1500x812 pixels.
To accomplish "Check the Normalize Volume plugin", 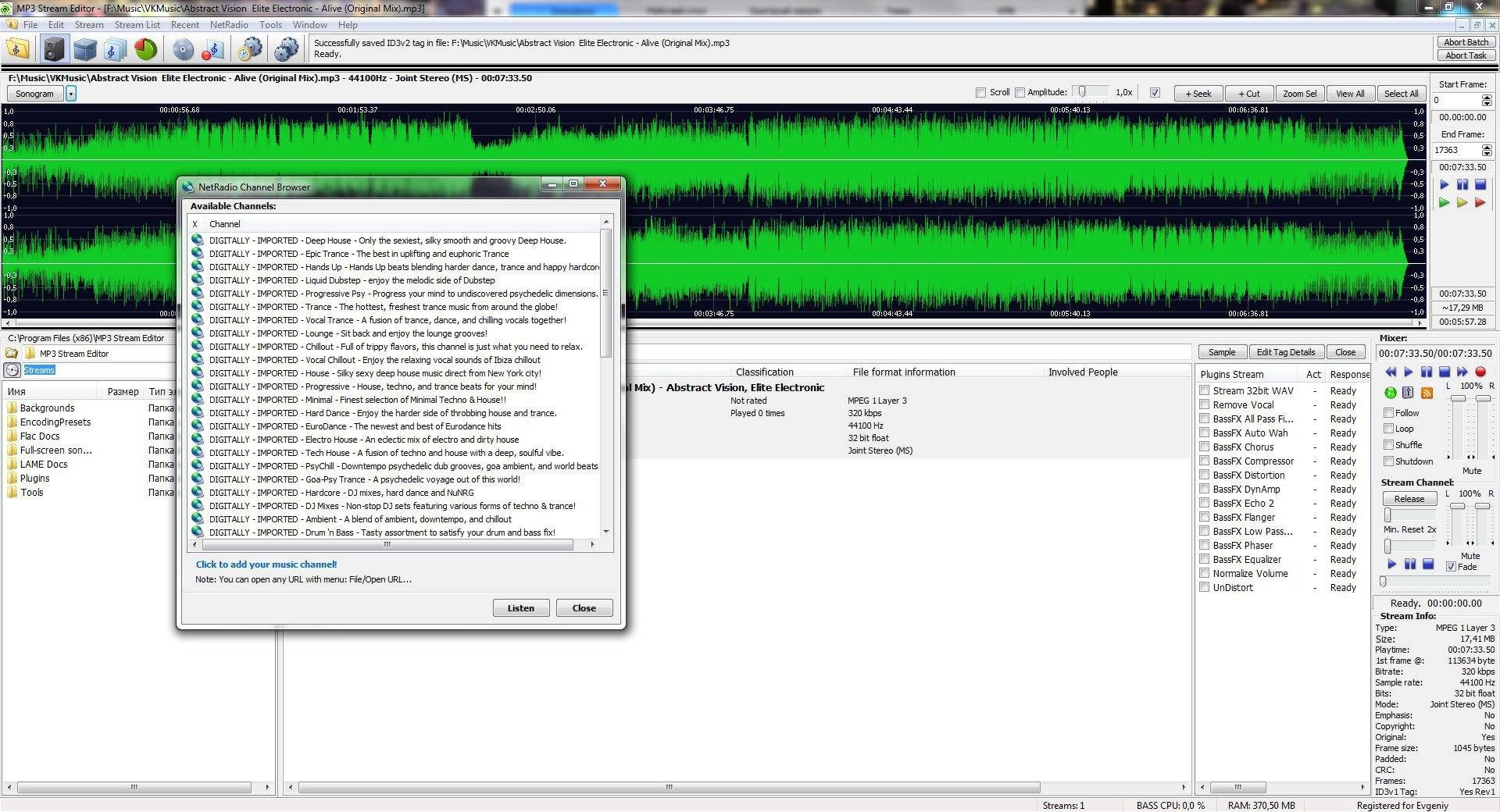I will (x=1205, y=573).
